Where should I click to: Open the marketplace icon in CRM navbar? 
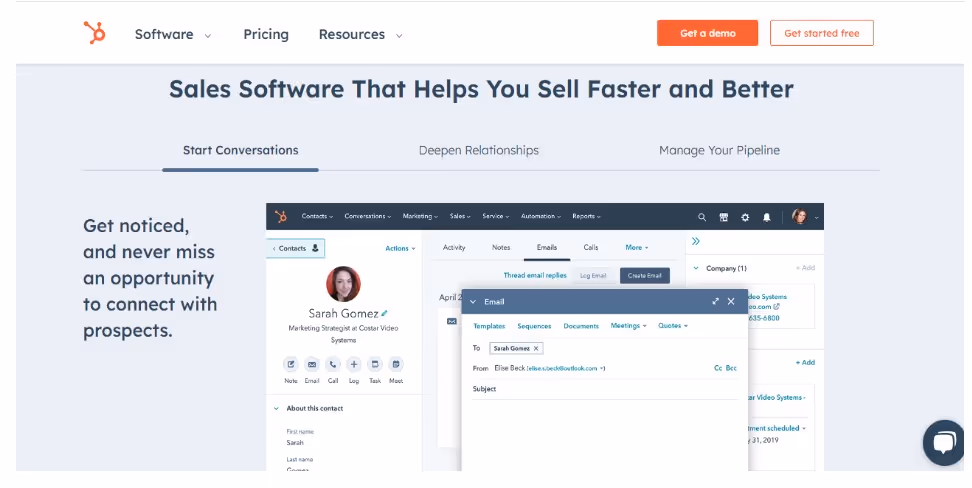723,217
